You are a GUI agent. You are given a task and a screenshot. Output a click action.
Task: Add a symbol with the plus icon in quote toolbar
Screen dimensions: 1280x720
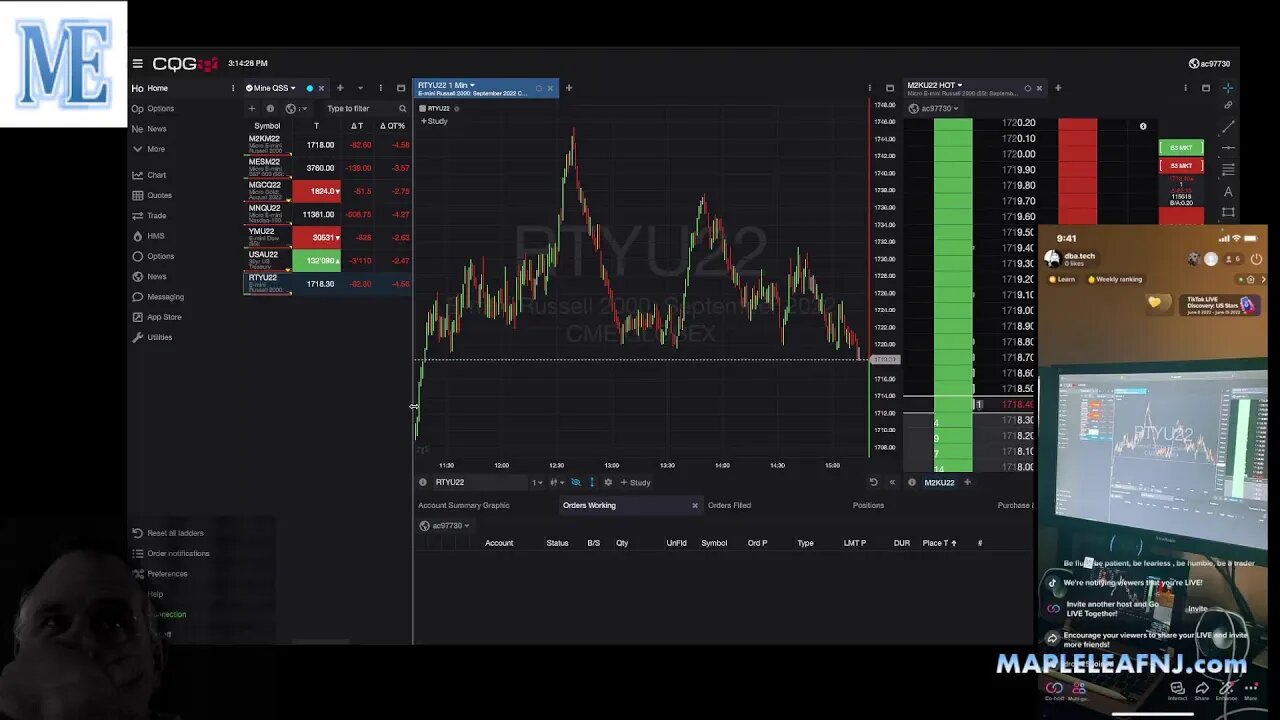(x=252, y=108)
